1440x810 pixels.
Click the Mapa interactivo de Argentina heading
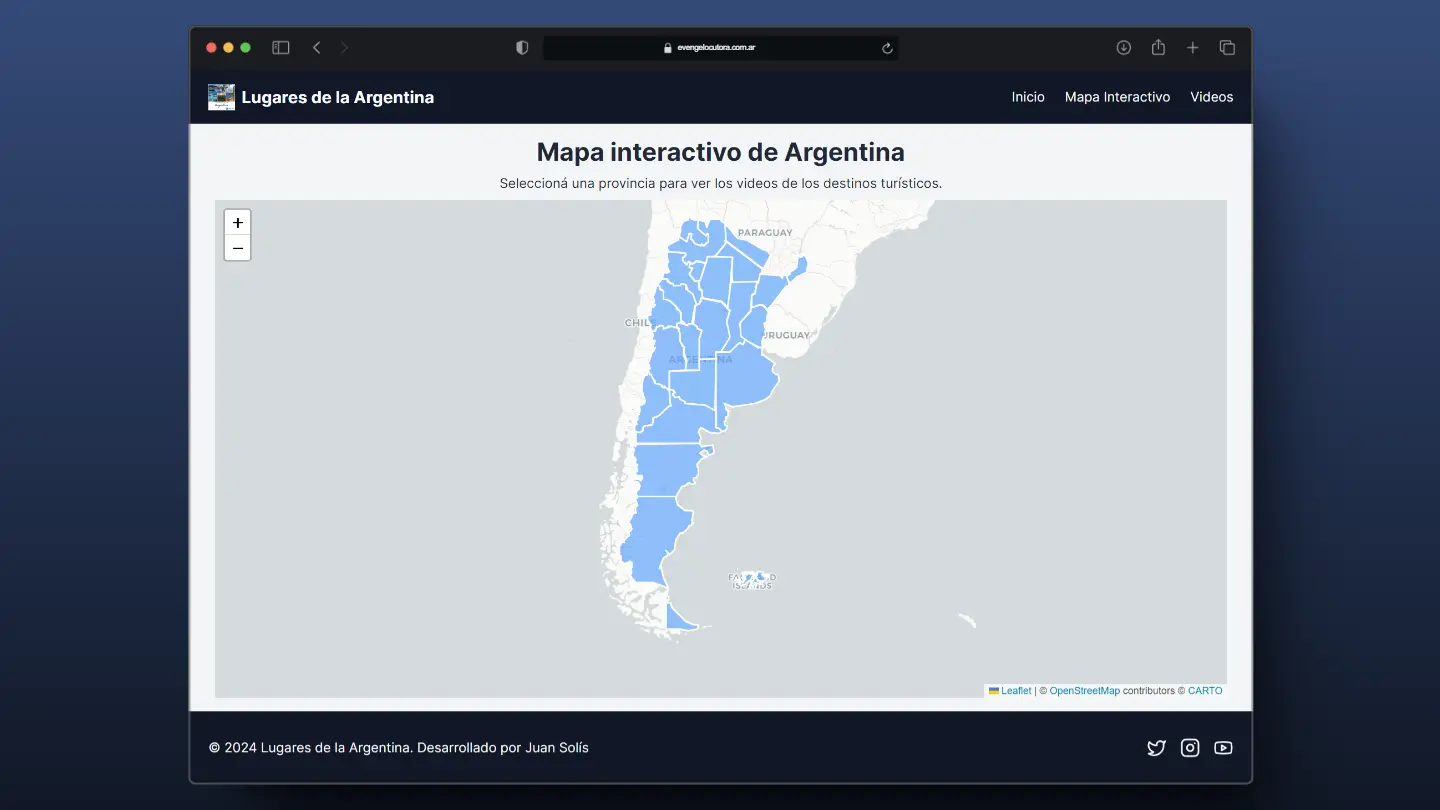[x=721, y=152]
